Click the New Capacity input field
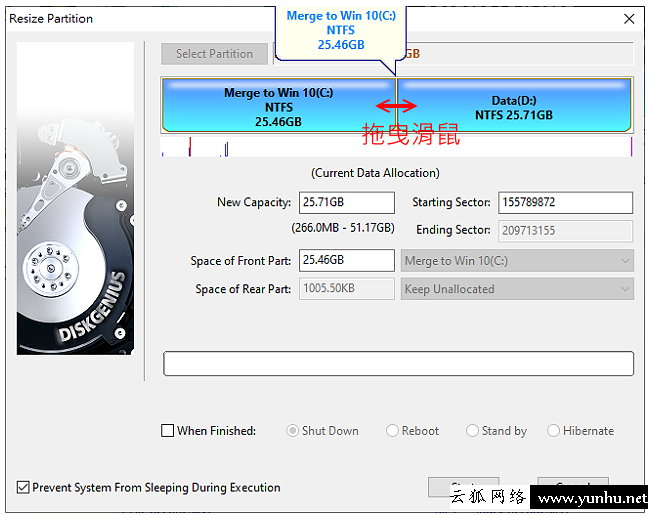Image resolution: width=651 pixels, height=520 pixels. (x=347, y=202)
